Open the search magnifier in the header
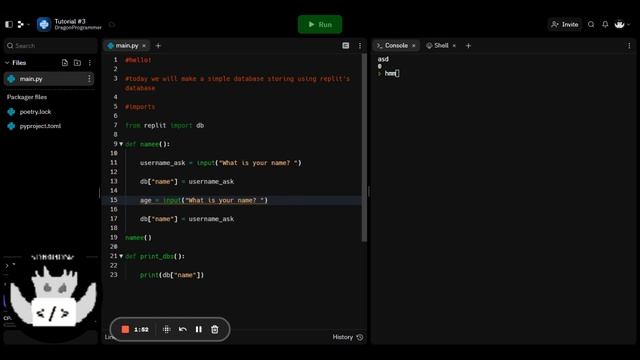 pyautogui.click(x=591, y=24)
